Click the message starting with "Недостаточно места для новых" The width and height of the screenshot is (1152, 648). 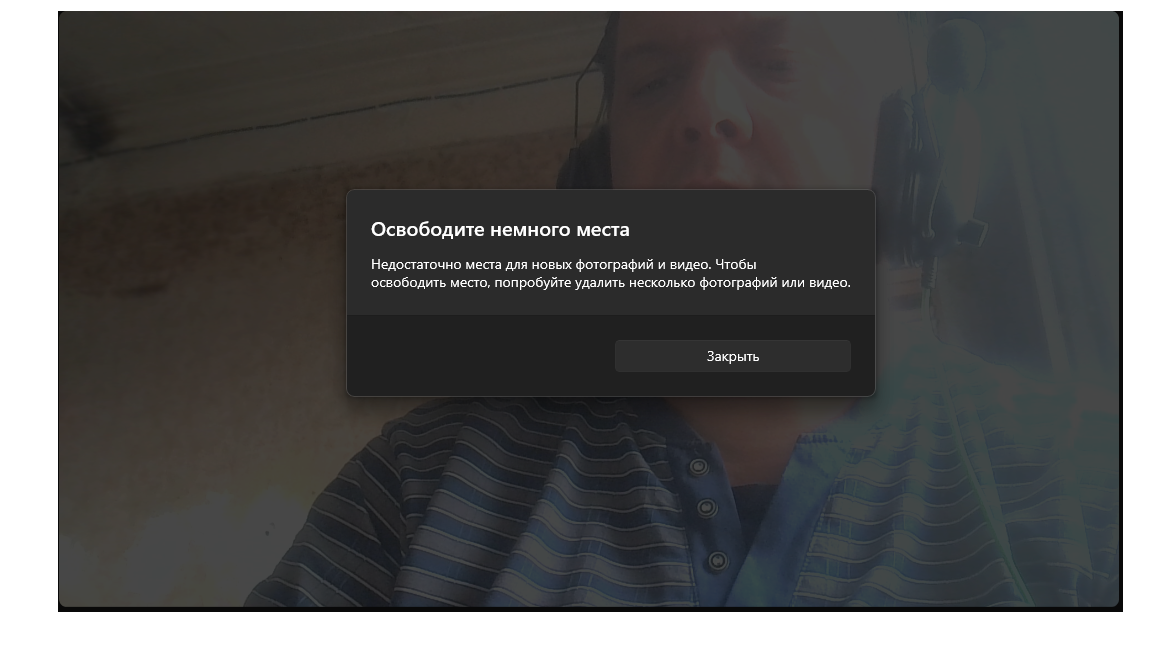tap(611, 273)
